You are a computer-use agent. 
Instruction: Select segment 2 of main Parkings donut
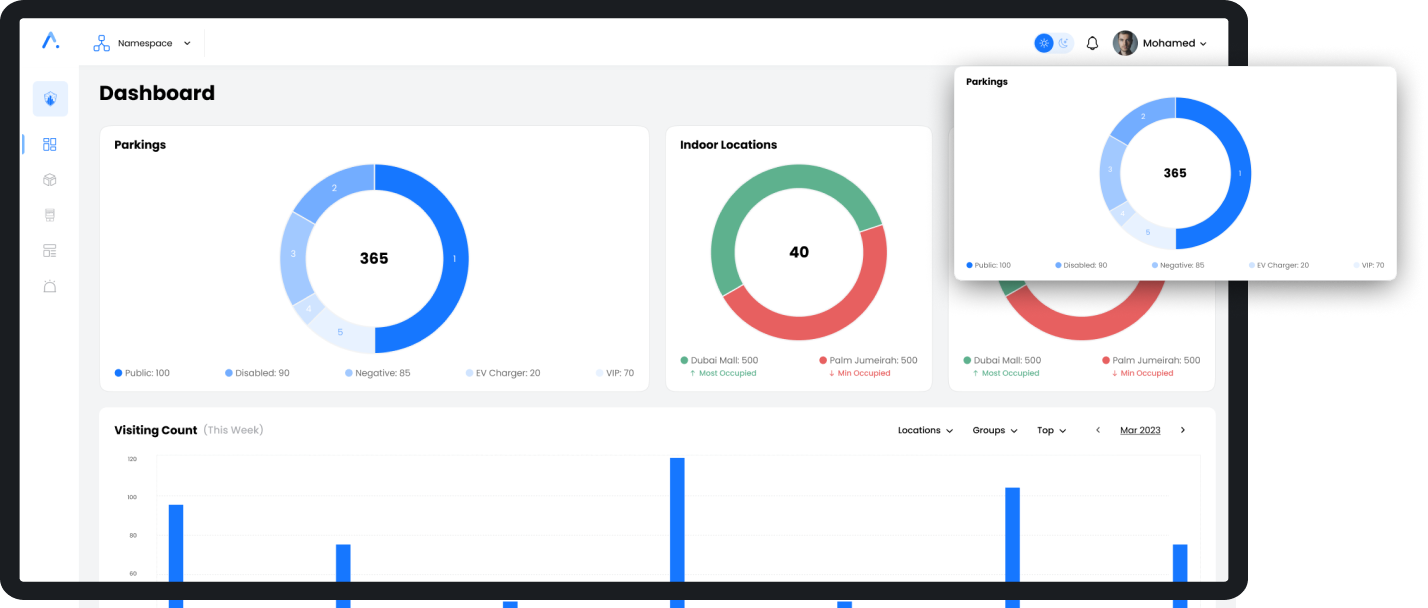[334, 187]
